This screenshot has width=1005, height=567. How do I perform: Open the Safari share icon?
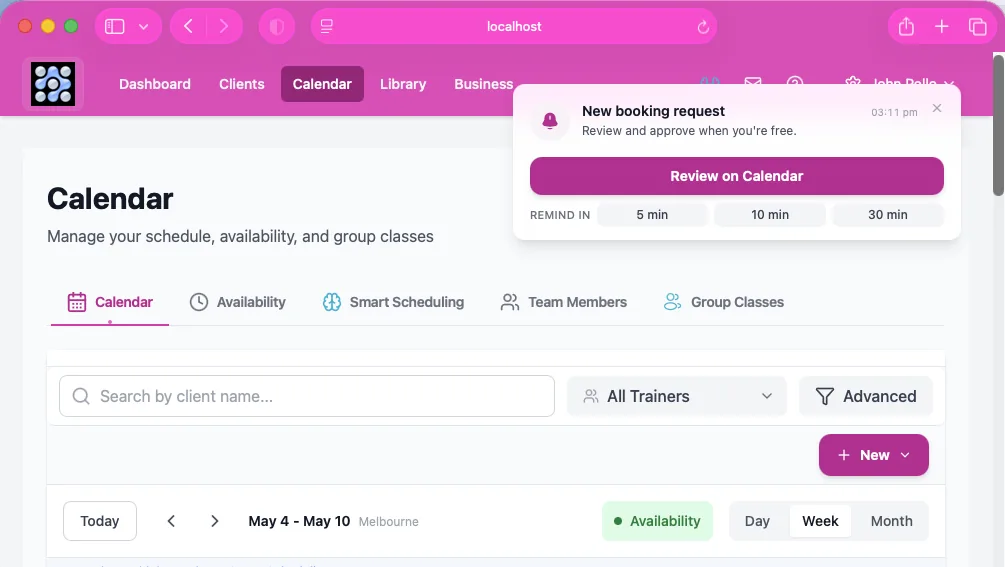(x=906, y=26)
